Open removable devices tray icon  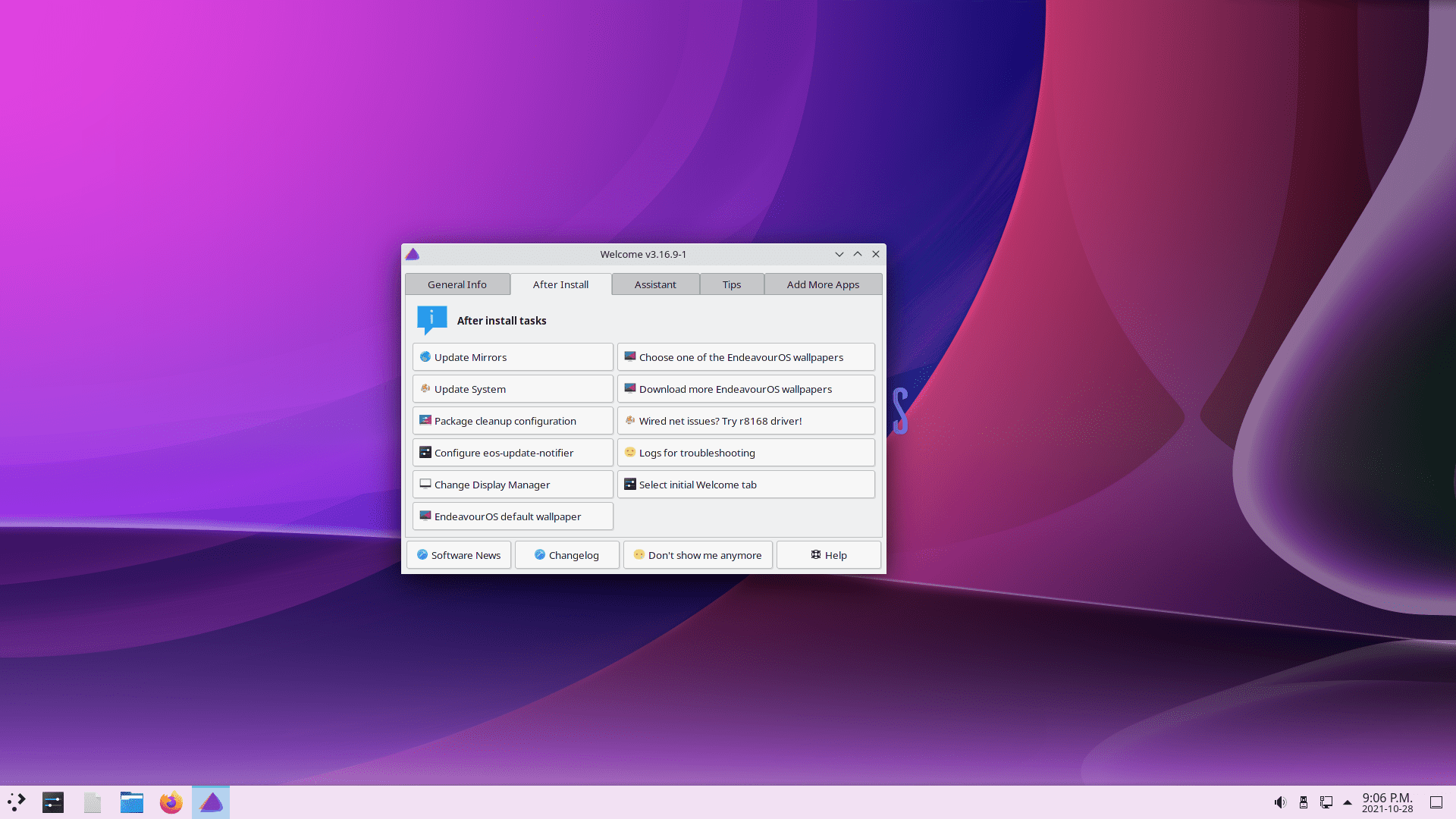(1304, 802)
